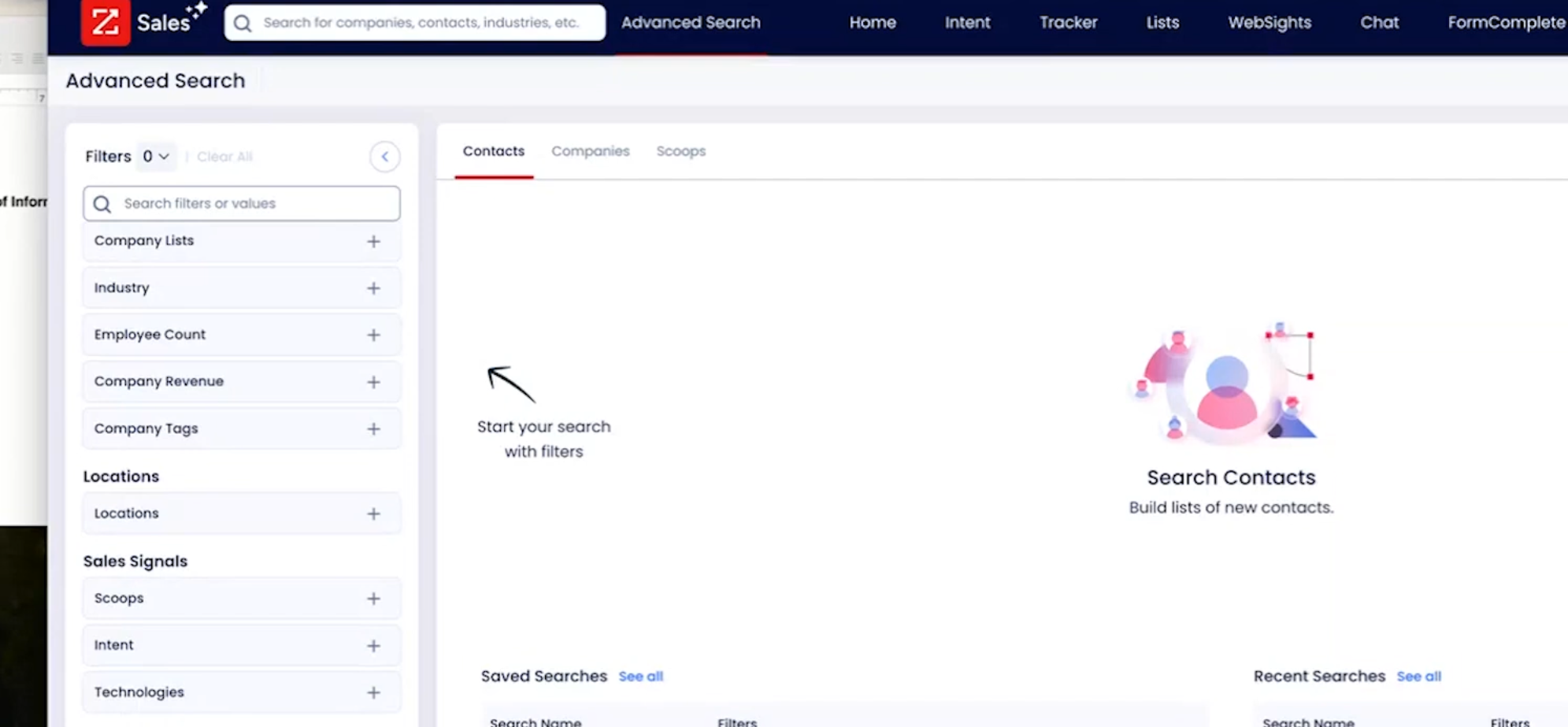
Task: Click the plus icon beside Company Revenue
Action: point(374,382)
